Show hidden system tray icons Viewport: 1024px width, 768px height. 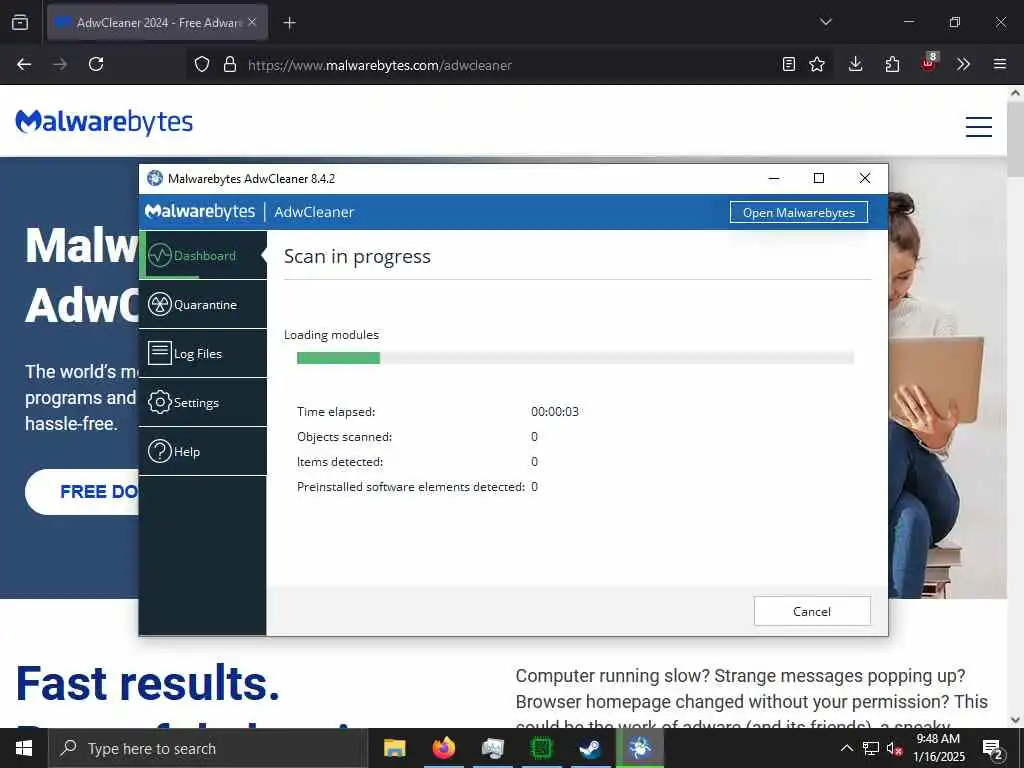click(846, 748)
